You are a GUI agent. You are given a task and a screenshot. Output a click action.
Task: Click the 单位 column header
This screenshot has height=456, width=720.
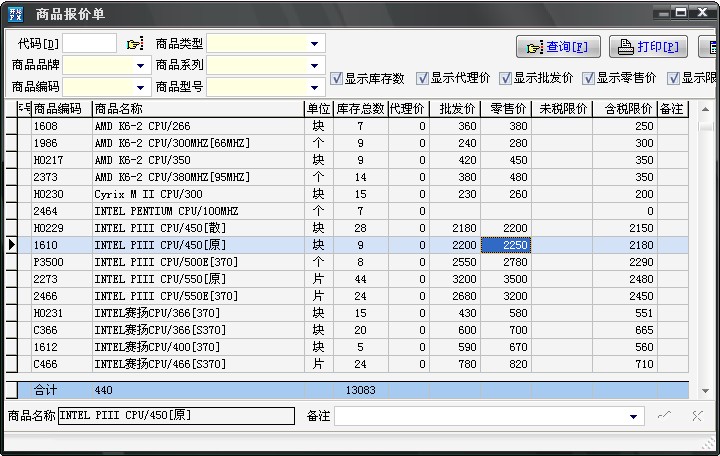tap(319, 109)
